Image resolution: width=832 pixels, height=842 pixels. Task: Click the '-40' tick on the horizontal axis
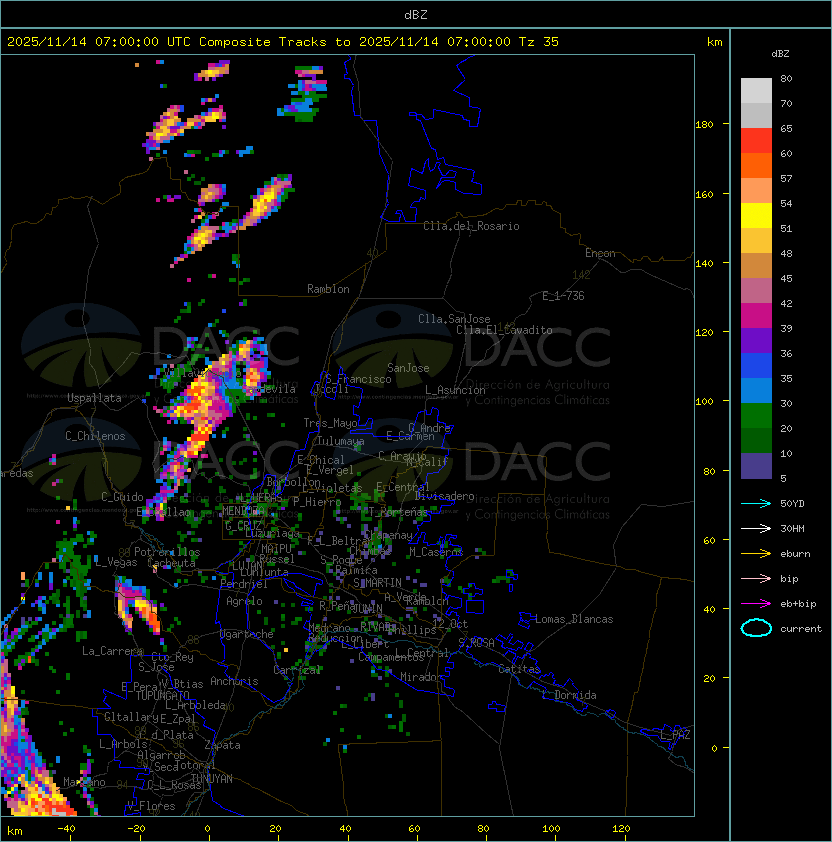[66, 829]
